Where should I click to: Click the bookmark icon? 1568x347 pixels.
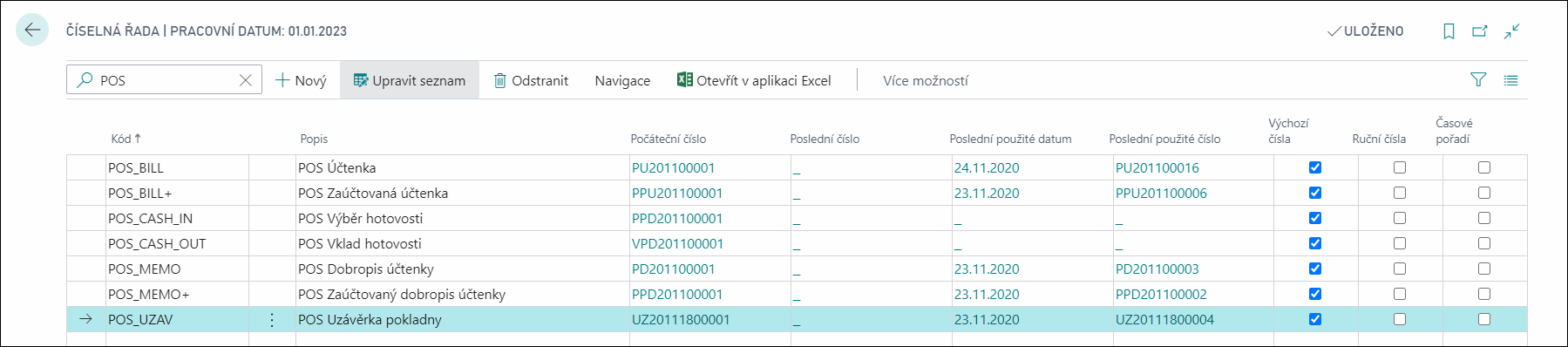(1449, 31)
